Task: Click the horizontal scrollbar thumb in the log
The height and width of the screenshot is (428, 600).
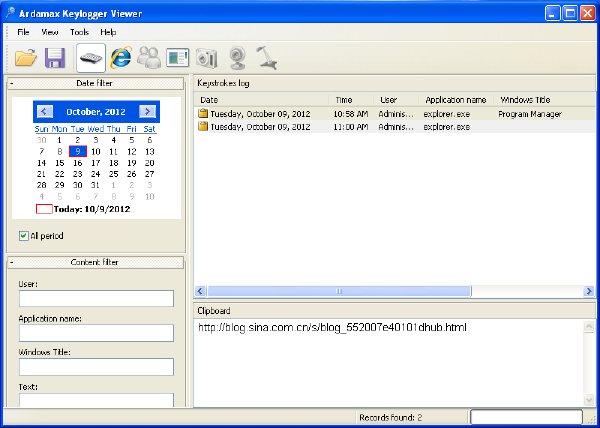Action: tap(339, 291)
